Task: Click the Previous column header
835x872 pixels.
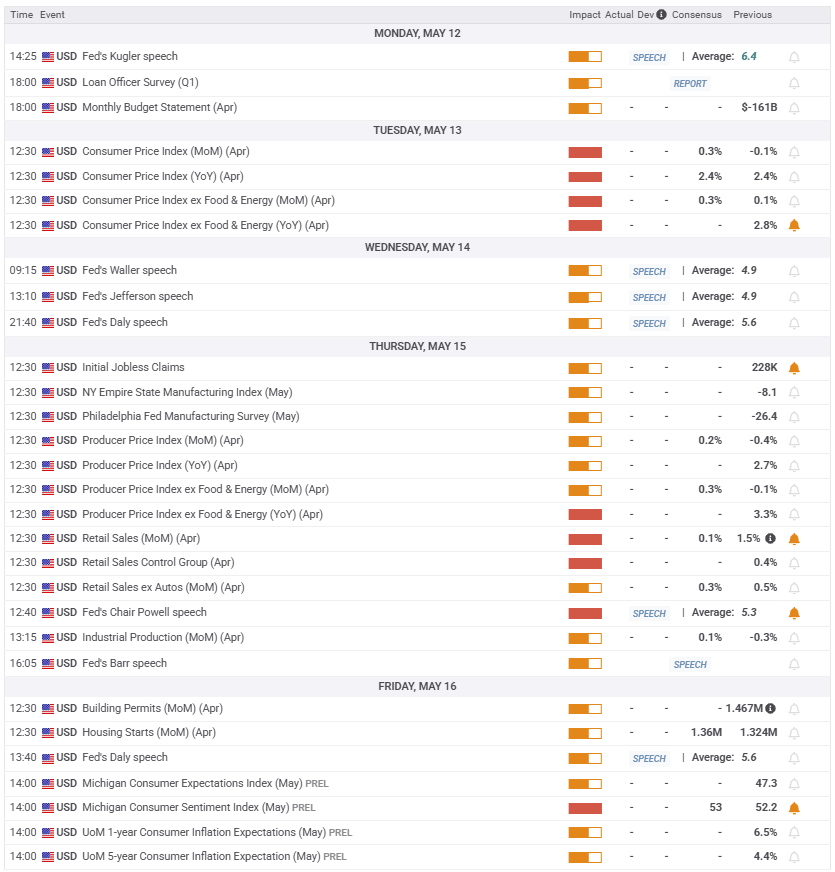Action: (752, 14)
